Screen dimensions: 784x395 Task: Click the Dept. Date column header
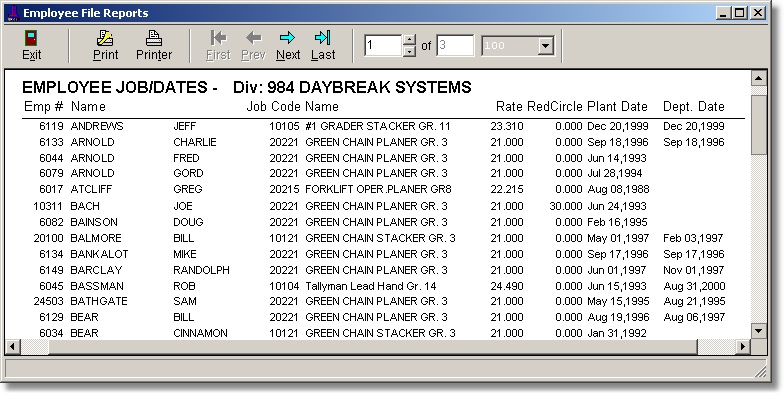click(x=694, y=106)
